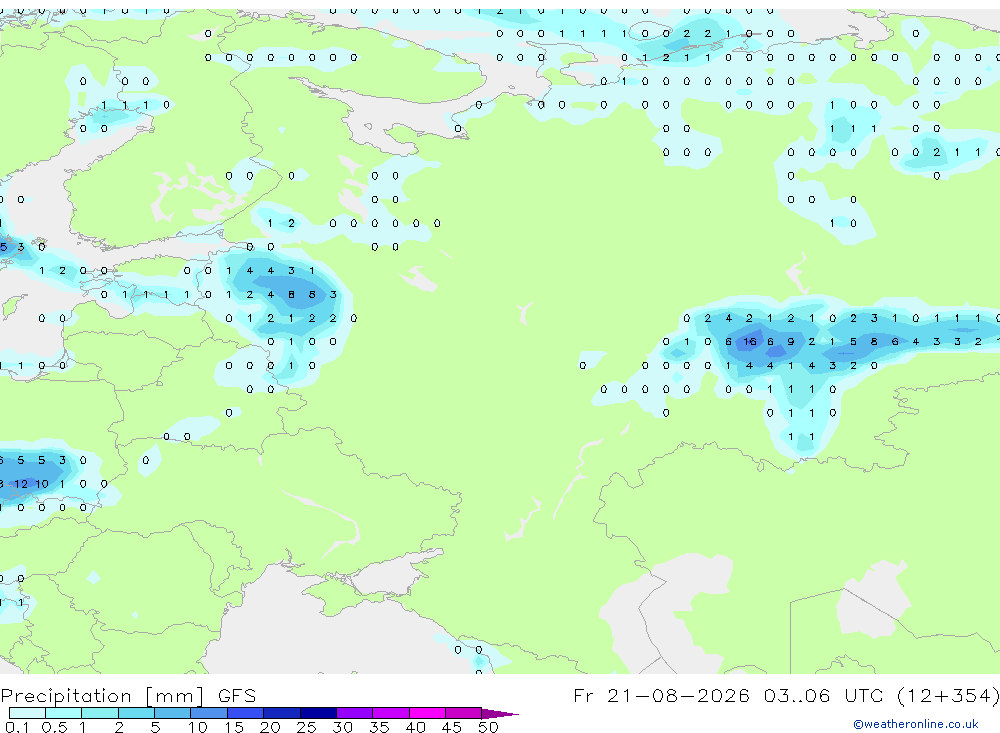Select the legend swatch between 15 and 20
The image size is (1000, 733).
click(246, 713)
